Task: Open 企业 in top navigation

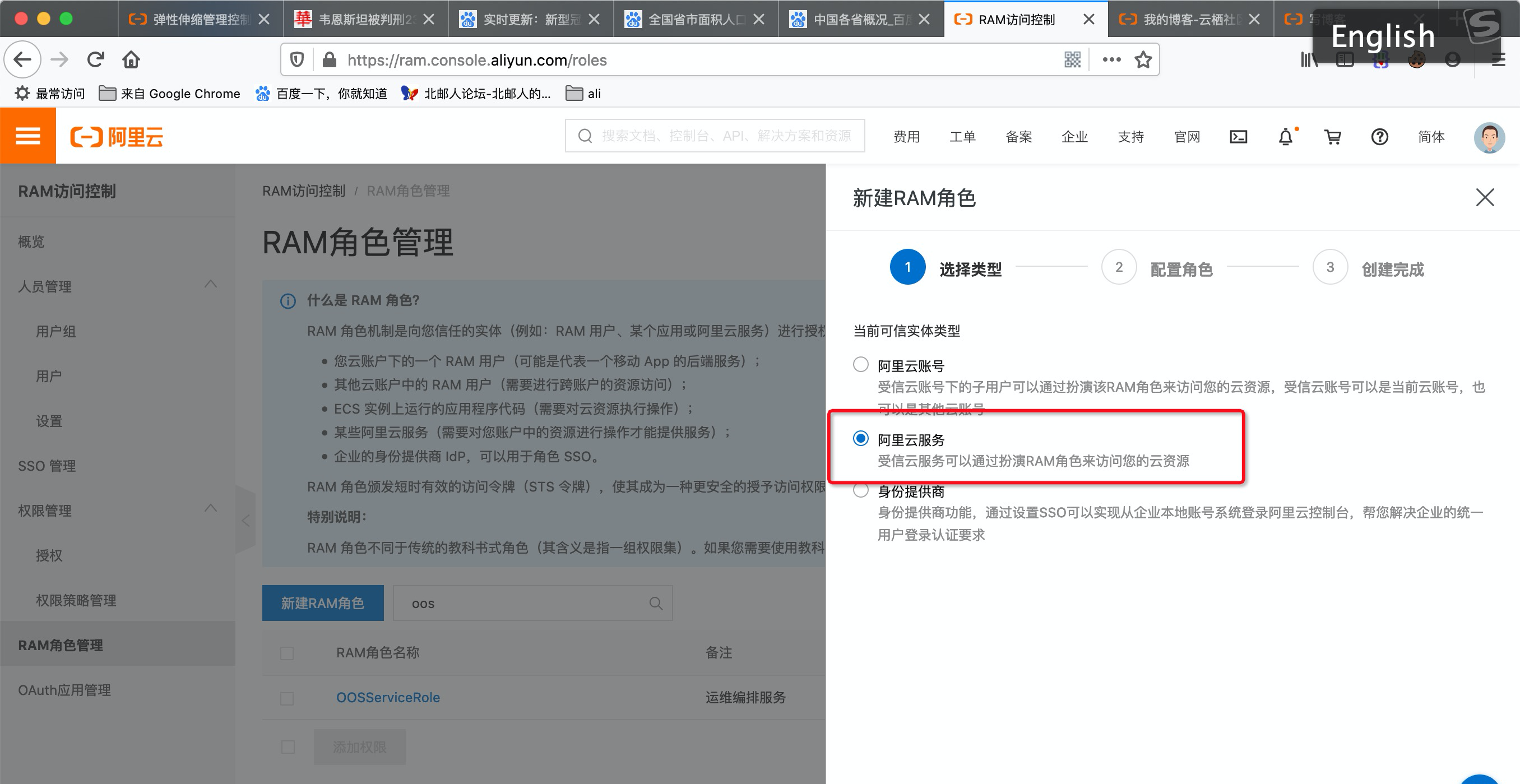Action: click(1074, 137)
